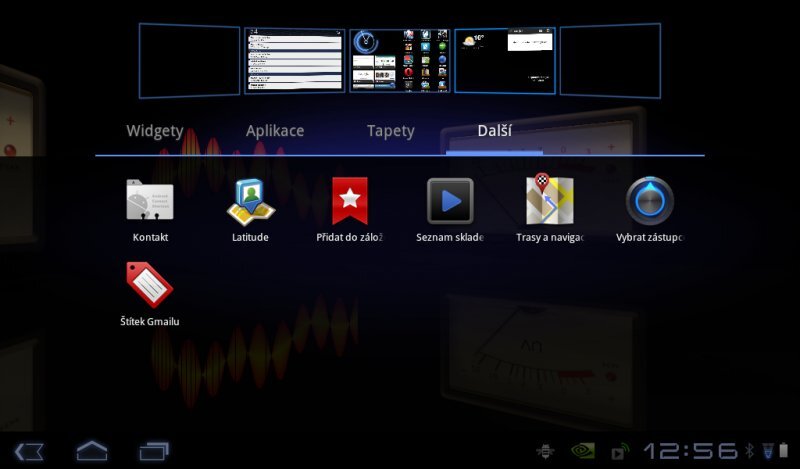This screenshot has width=800, height=469.
Task: Tap the battery status icon
Action: click(784, 451)
